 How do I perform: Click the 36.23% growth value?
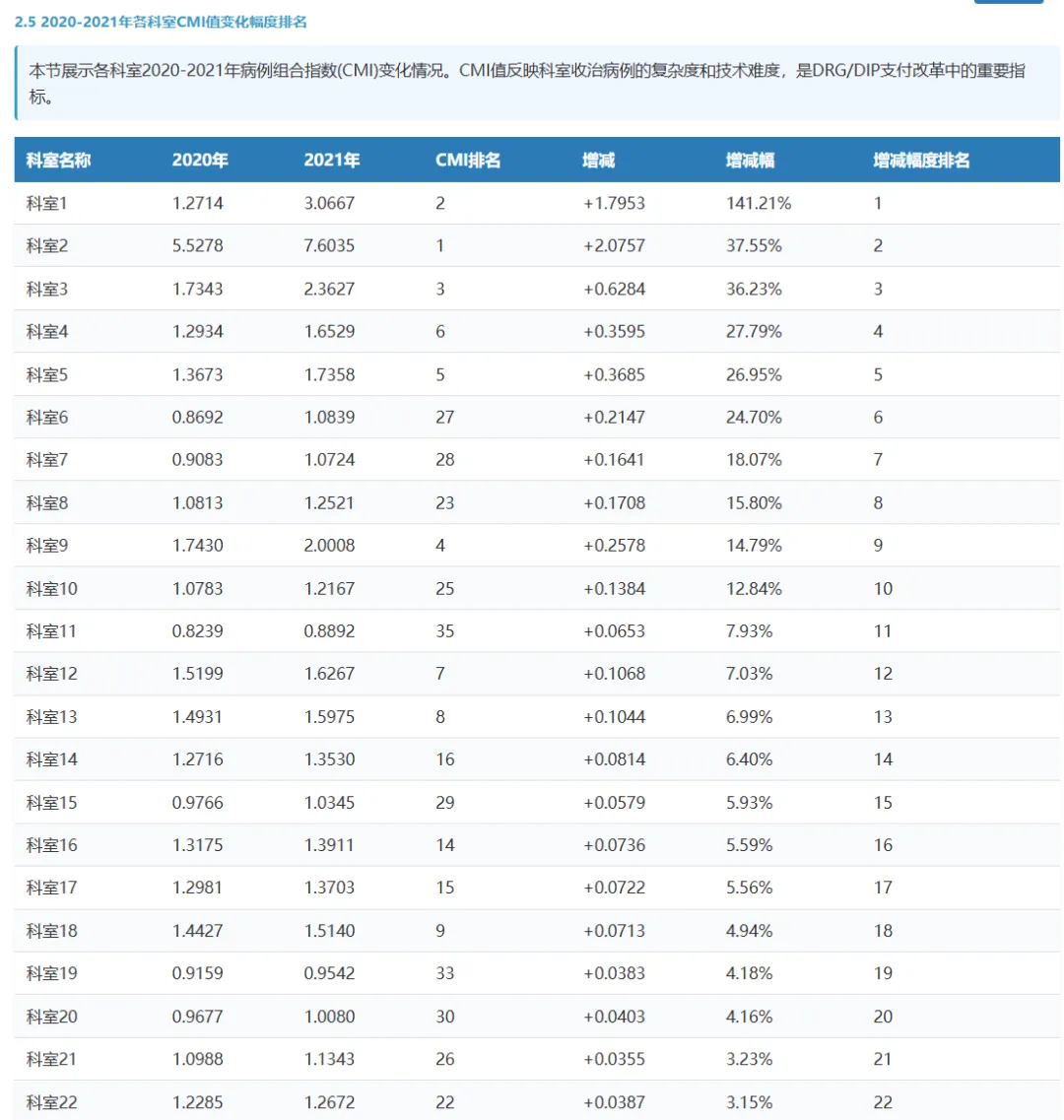coord(754,289)
